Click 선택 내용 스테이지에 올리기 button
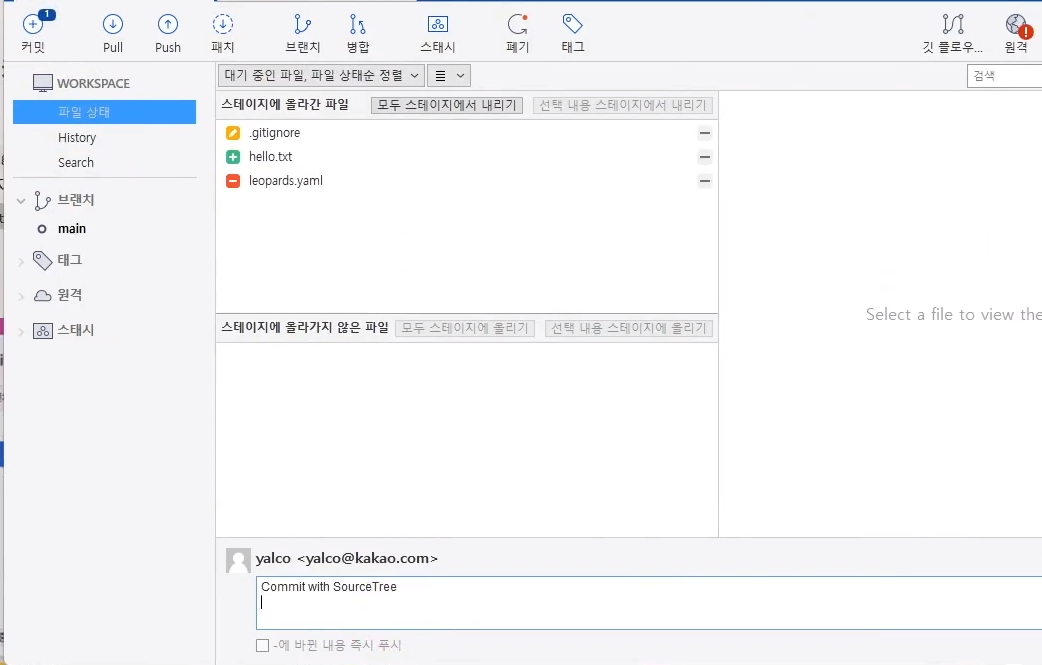 [x=629, y=328]
